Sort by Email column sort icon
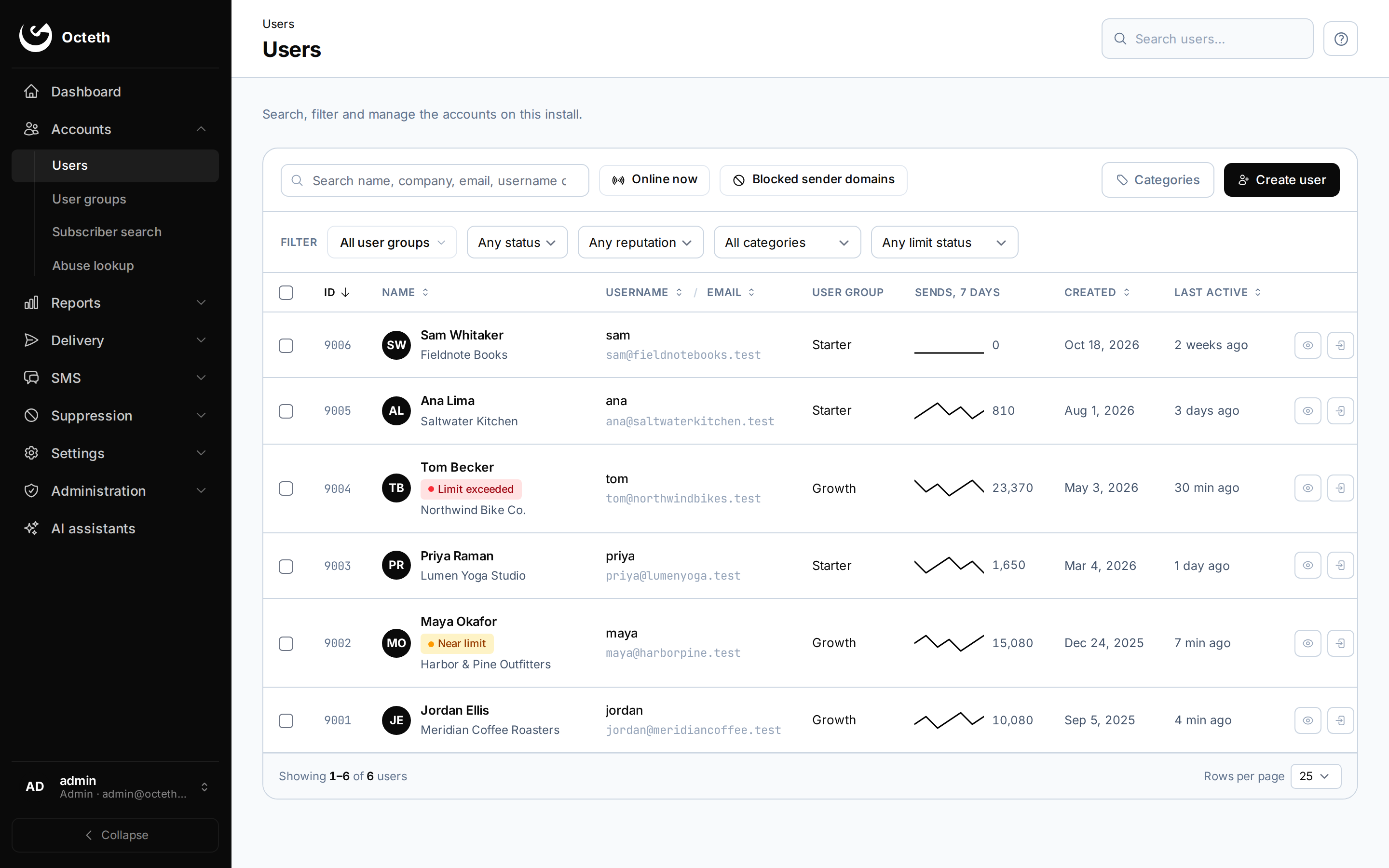Screen dimensions: 1389x868 [751, 292]
